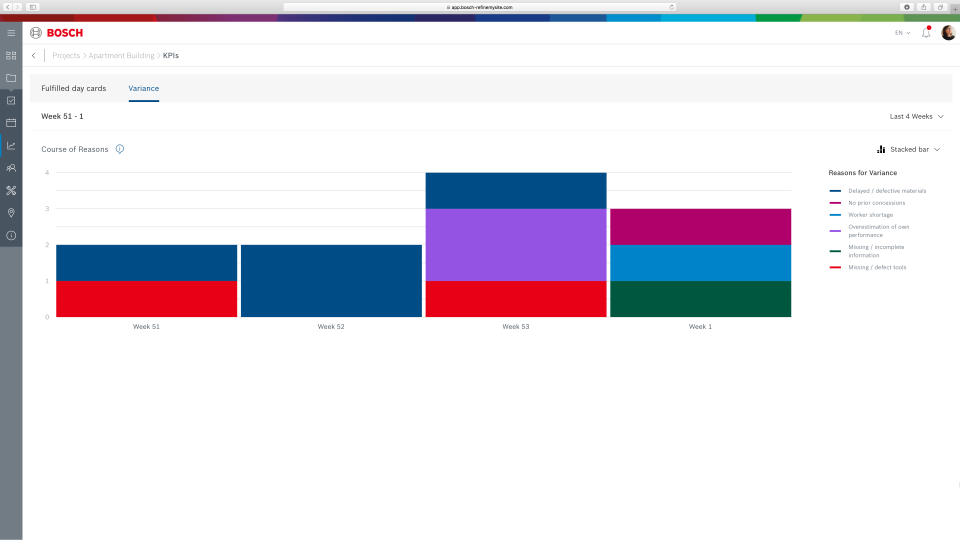This screenshot has height=540, width=960.
Task: Toggle Overestimation of own performance legend entry
Action: [869, 231]
